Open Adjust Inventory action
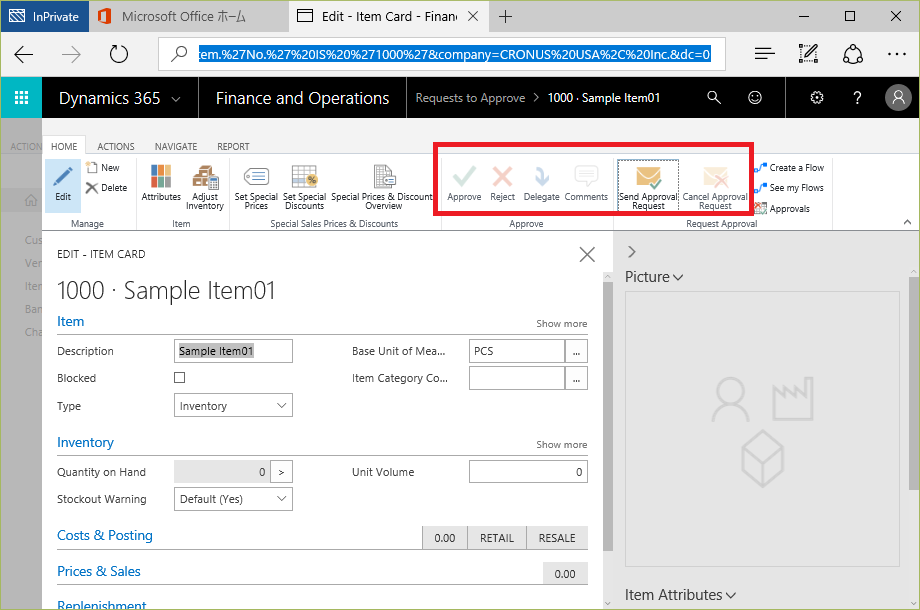The image size is (920, 610). pyautogui.click(x=205, y=187)
